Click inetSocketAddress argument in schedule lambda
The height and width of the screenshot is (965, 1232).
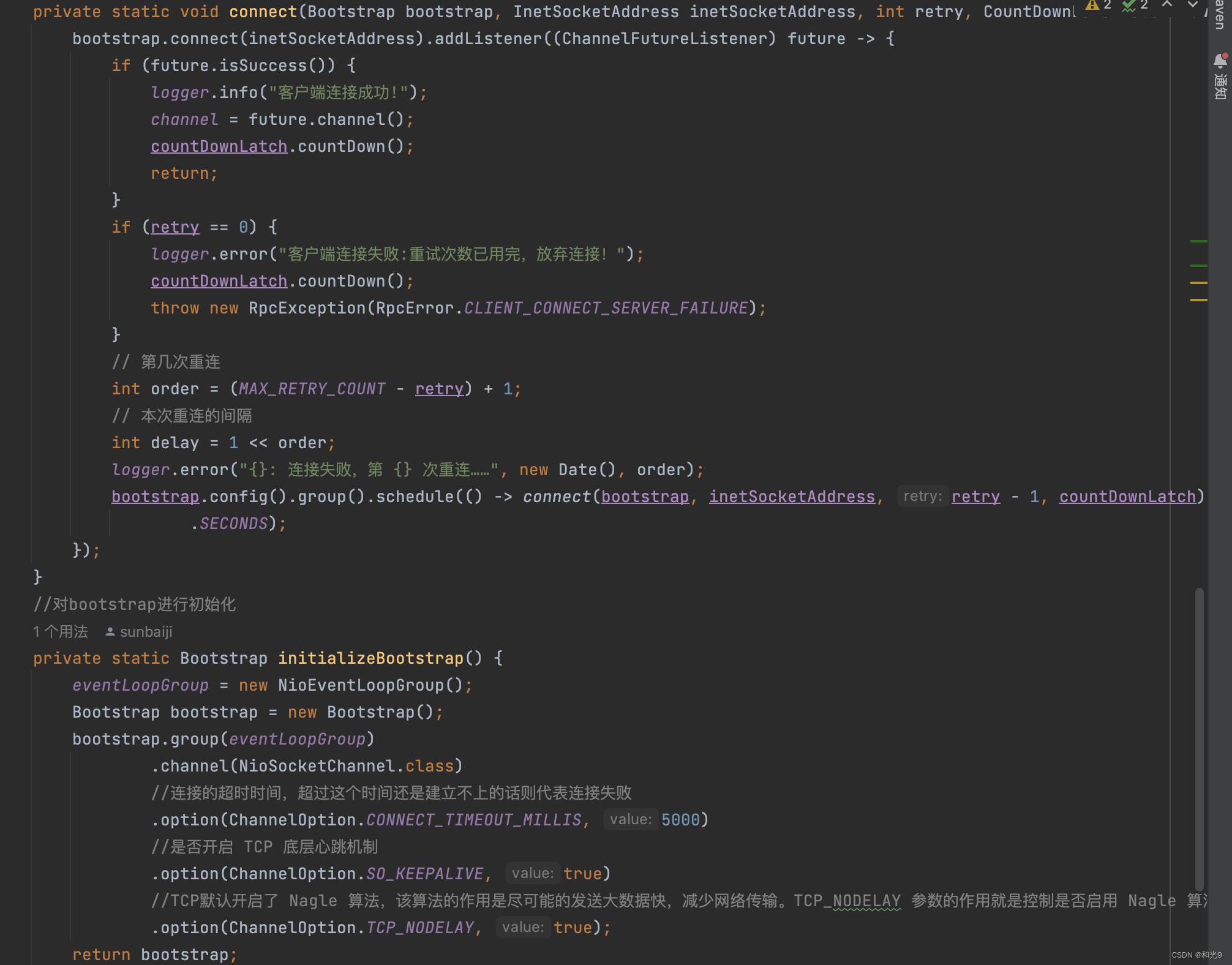coord(792,497)
